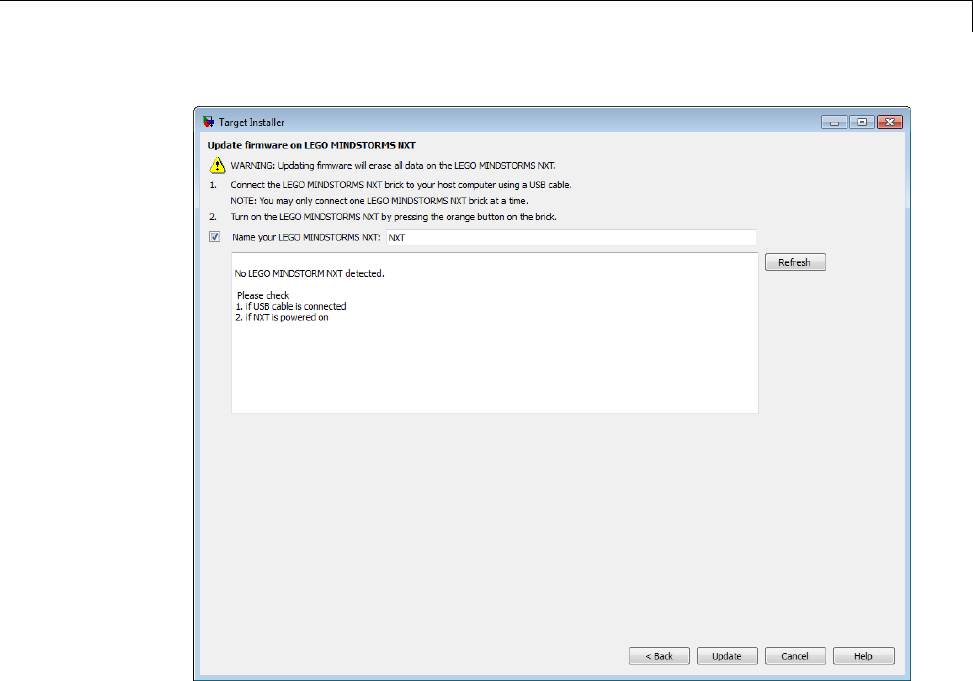
Task: Start the firmware update with Update button
Action: coord(727,656)
